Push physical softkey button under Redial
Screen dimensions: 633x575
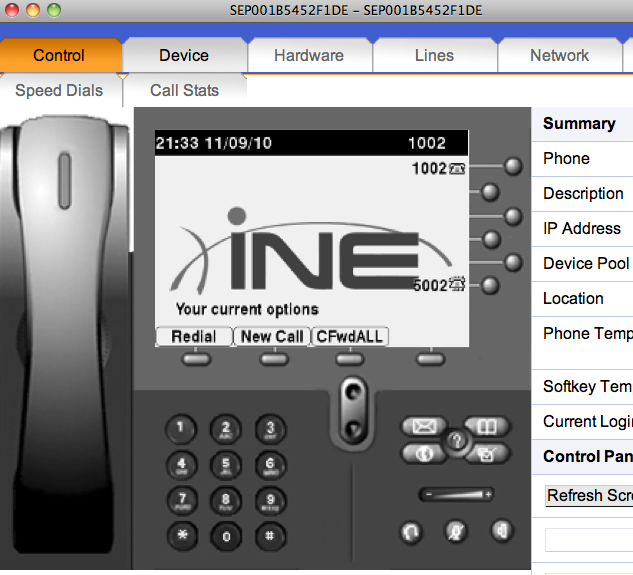click(196, 359)
